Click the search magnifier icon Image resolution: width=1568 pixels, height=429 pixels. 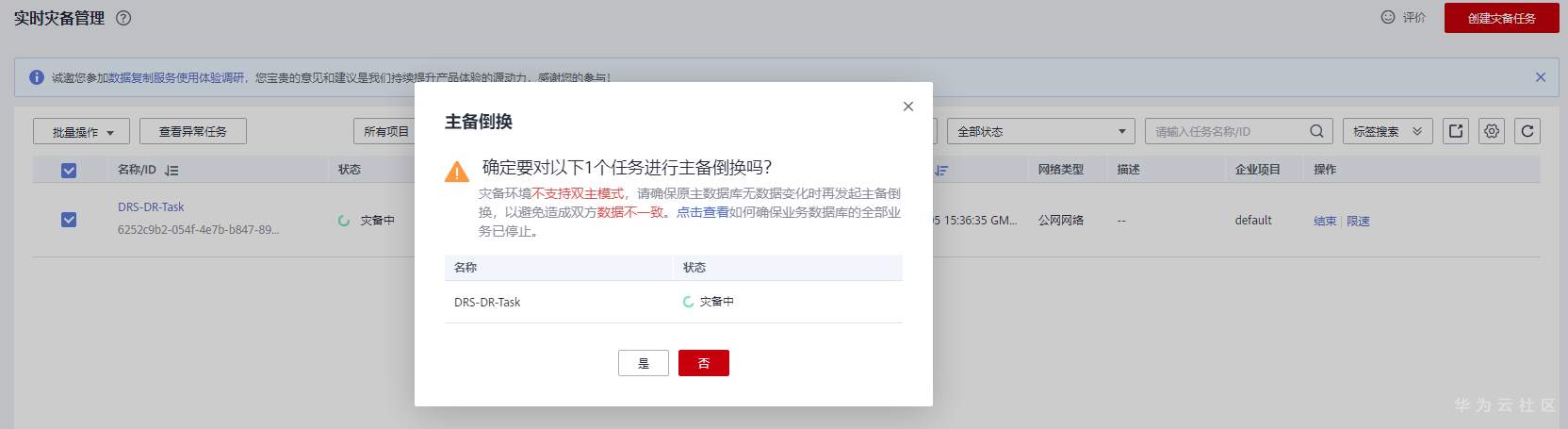(1317, 132)
